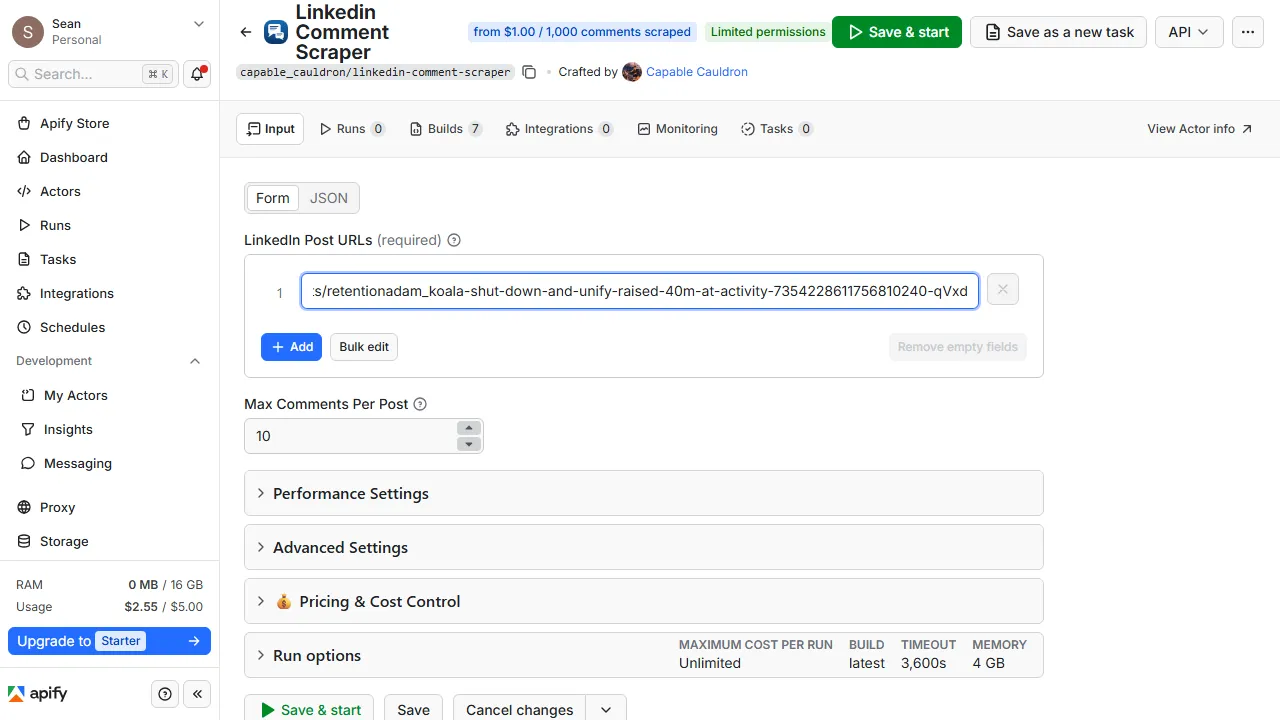
Task: Open the Sean Personal account dropdown
Action: tap(109, 32)
